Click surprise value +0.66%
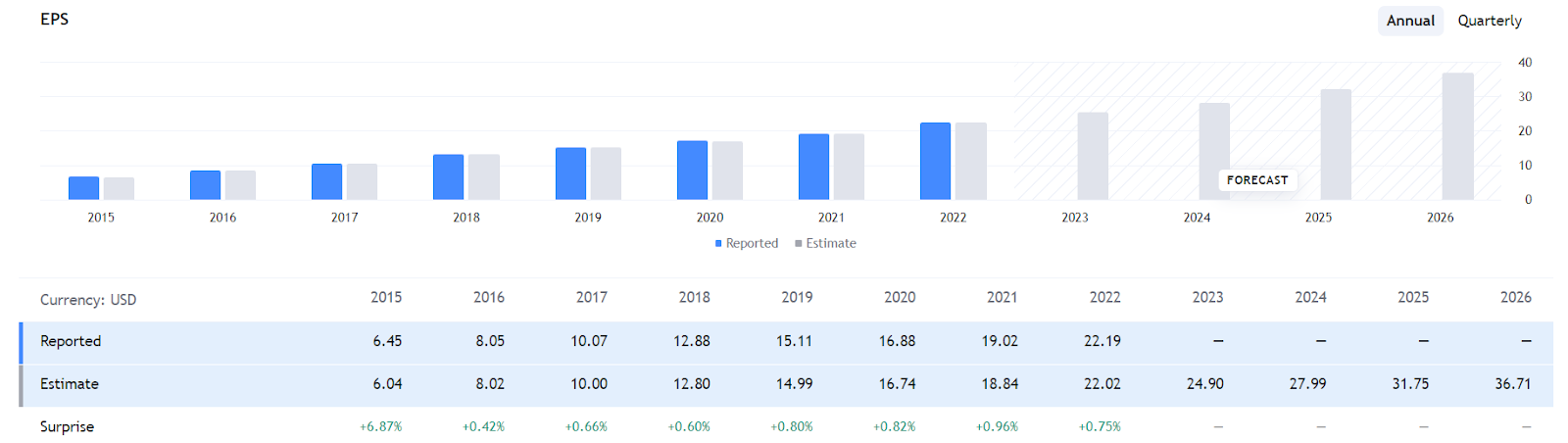The image size is (1568, 443). 586,427
